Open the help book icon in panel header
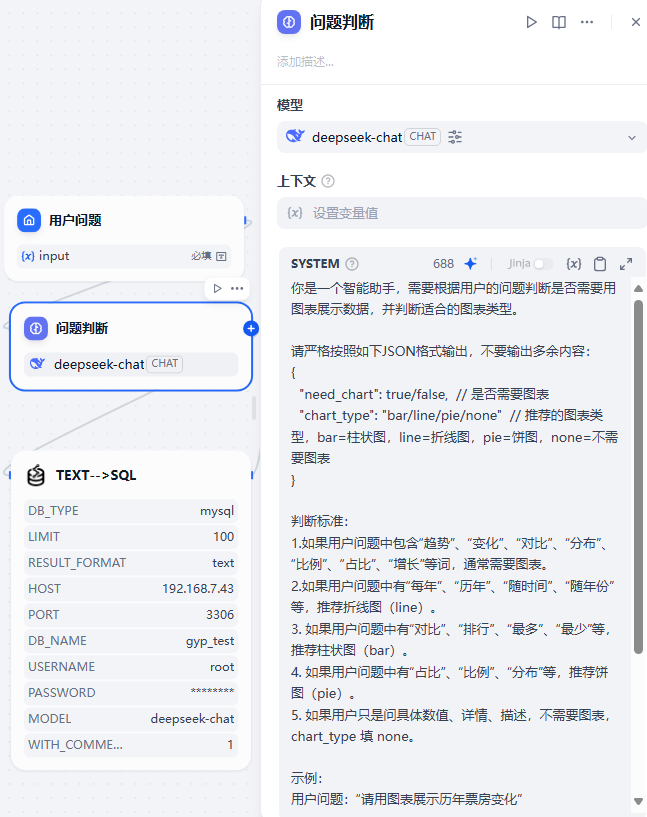647x817 pixels. click(x=559, y=22)
